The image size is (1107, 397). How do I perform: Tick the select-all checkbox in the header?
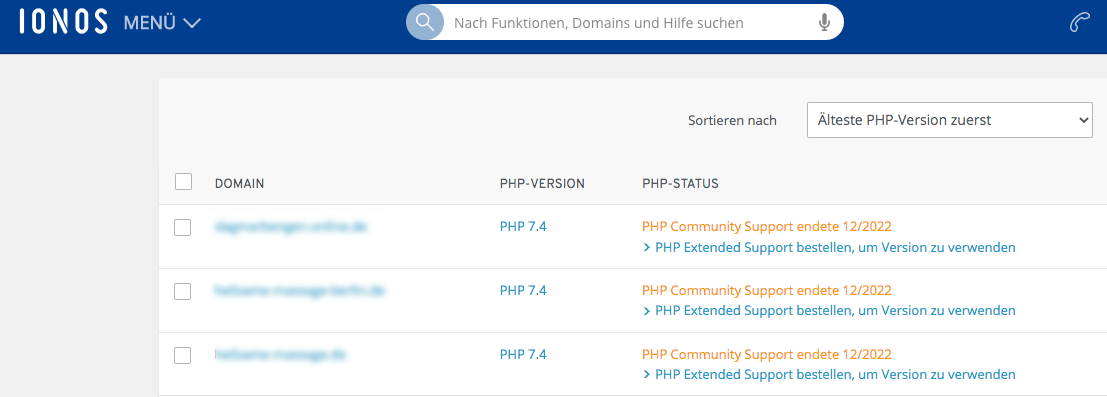[x=183, y=182]
